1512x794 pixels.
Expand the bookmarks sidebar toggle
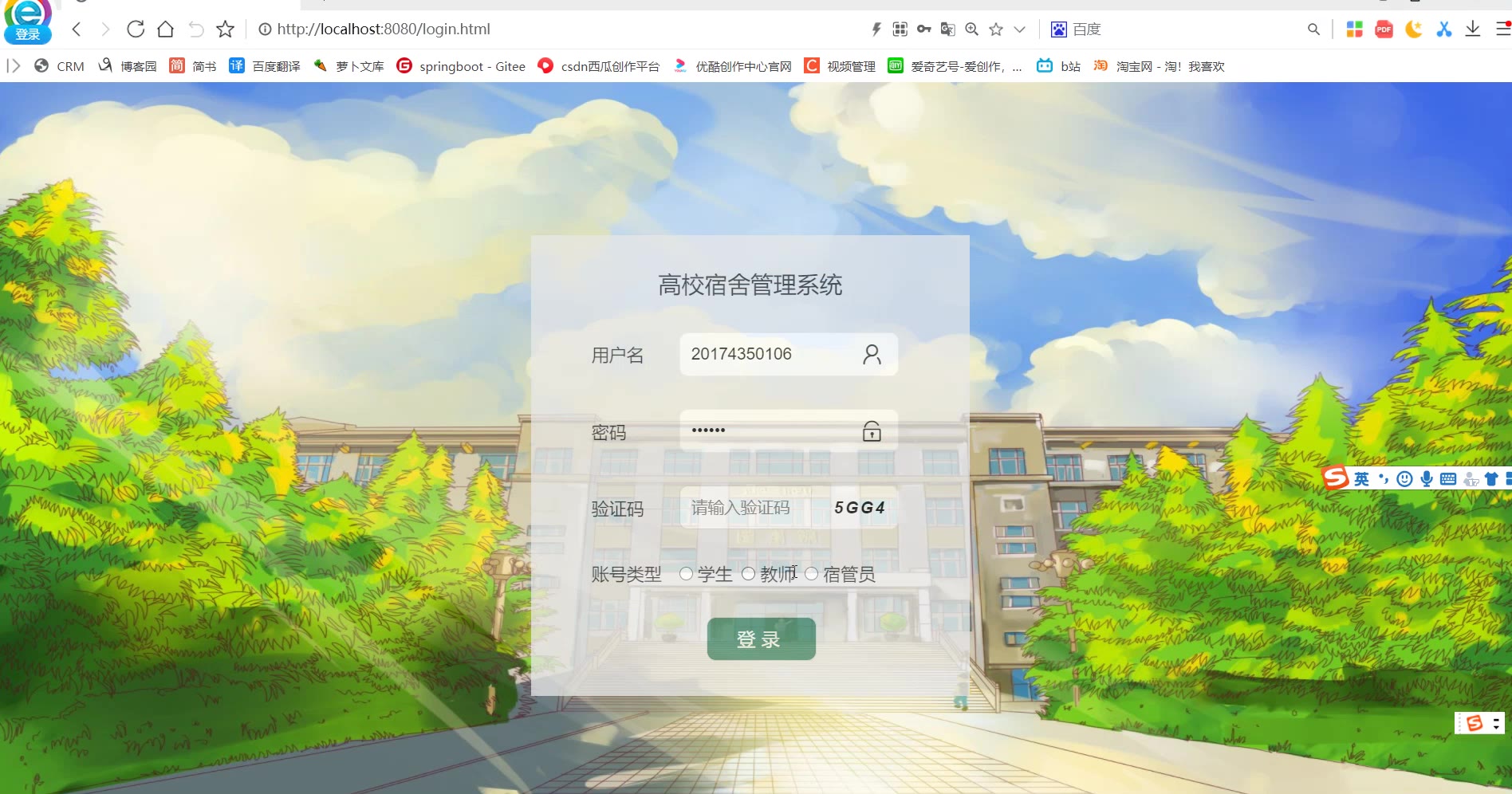tap(14, 66)
